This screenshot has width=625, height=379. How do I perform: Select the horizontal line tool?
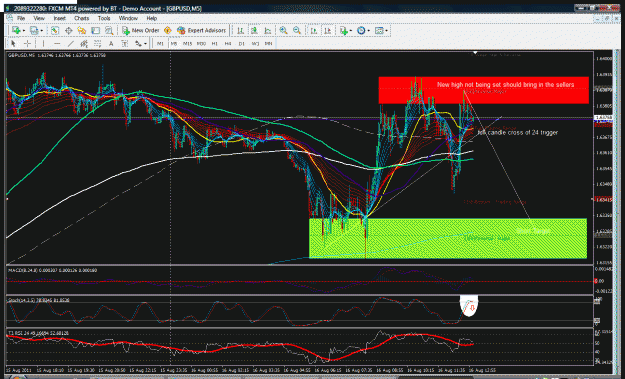(57, 43)
